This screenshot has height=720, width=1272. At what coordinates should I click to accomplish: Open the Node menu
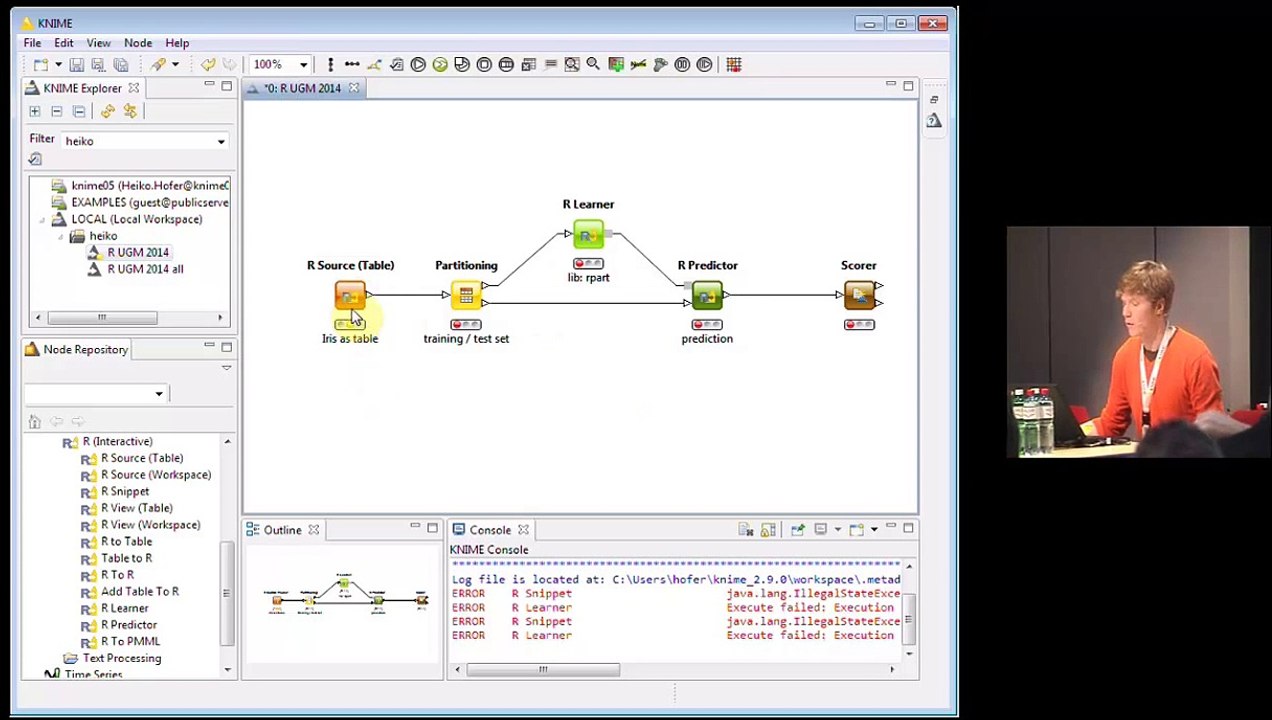138,43
